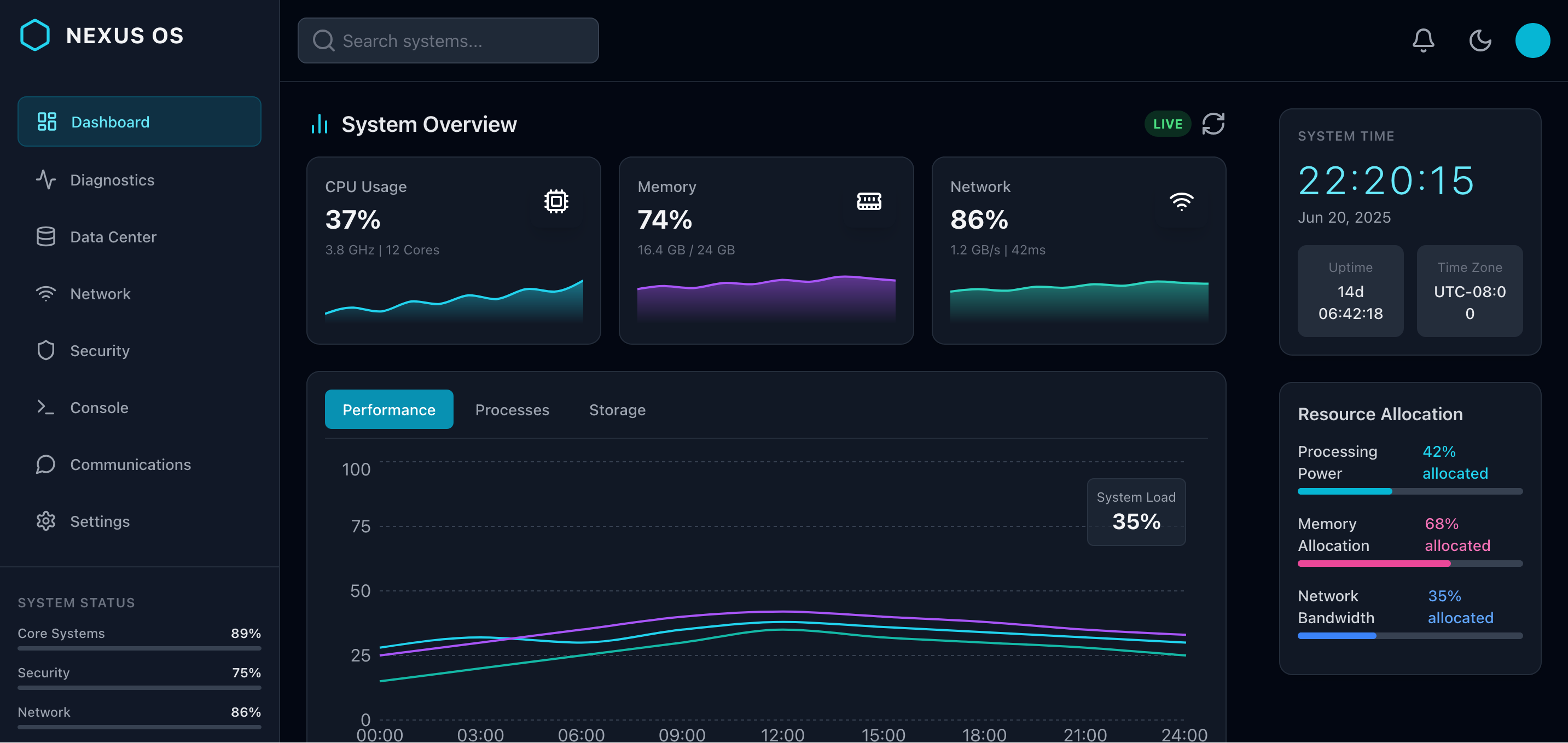The width and height of the screenshot is (1568, 743).
Task: Click the Network wifi icon in sidebar
Action: 45,293
